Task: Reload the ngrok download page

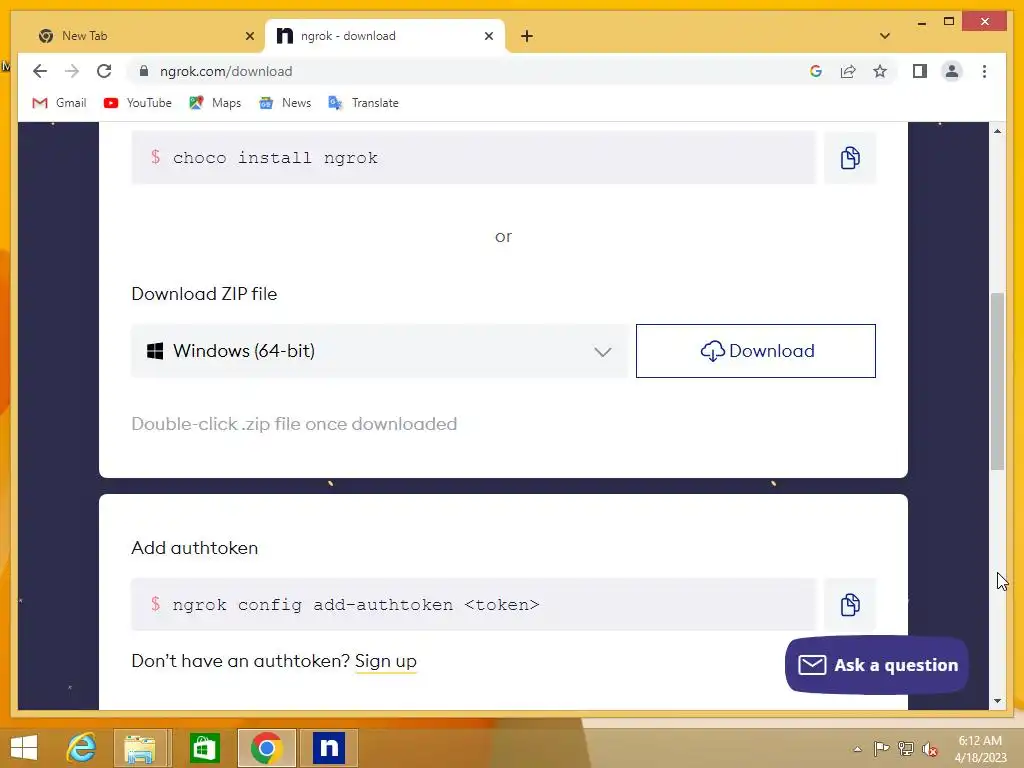Action: tap(104, 71)
